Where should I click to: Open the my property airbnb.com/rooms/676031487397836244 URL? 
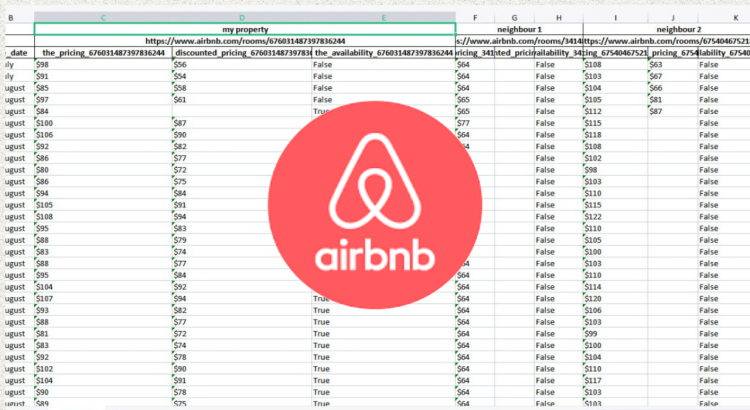(245, 41)
